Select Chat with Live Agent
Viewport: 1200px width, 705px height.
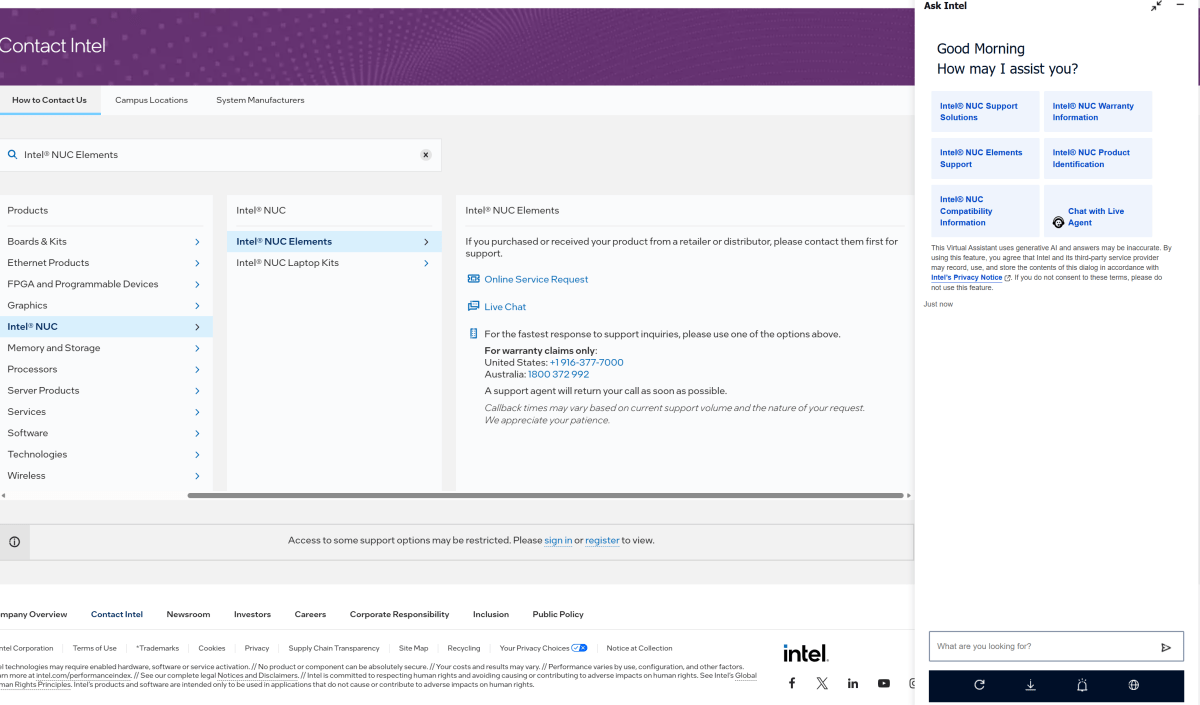(x=1096, y=217)
